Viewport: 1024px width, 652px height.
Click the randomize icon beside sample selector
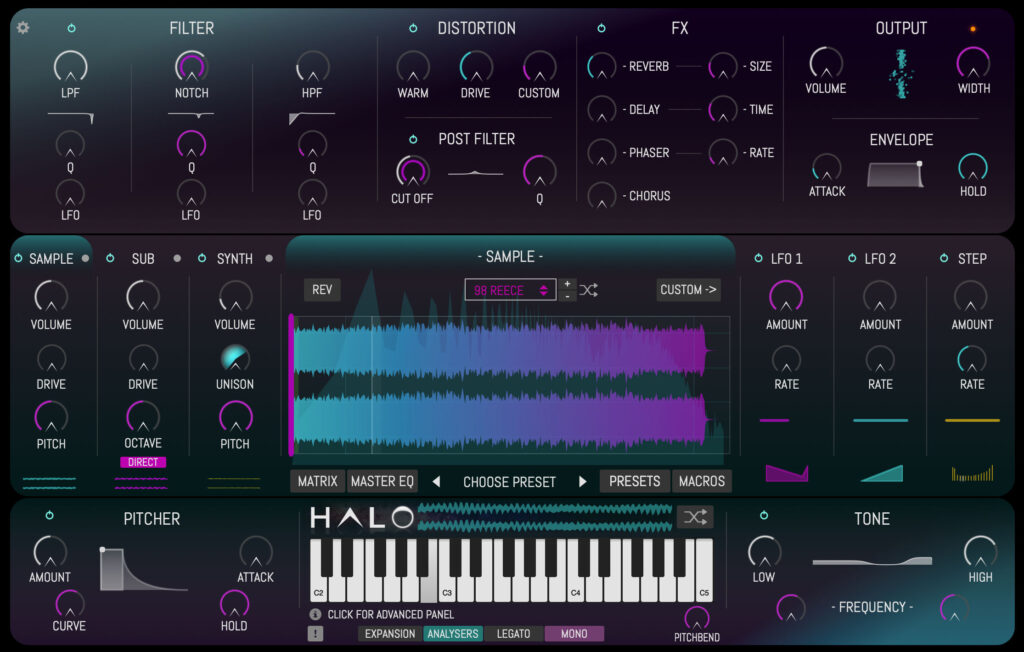[x=588, y=289]
